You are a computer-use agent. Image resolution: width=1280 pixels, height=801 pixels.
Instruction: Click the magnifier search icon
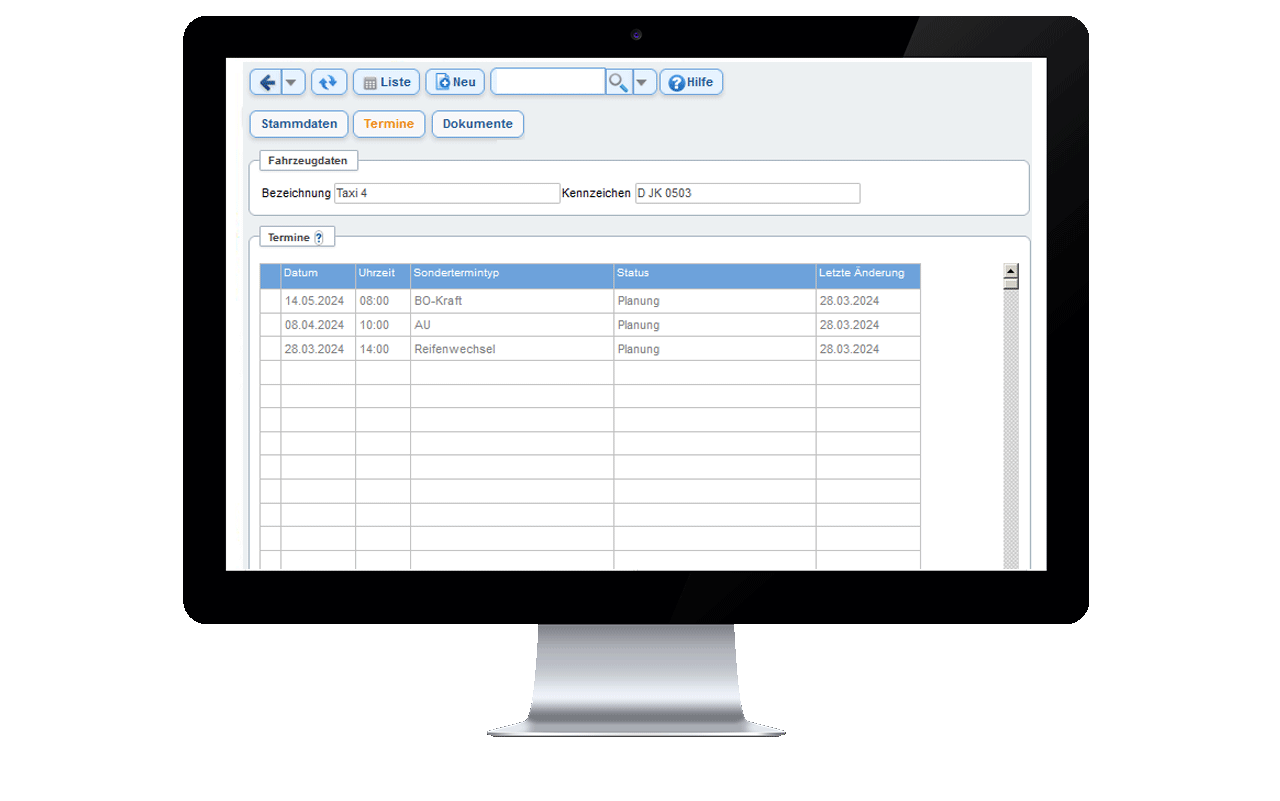[619, 82]
